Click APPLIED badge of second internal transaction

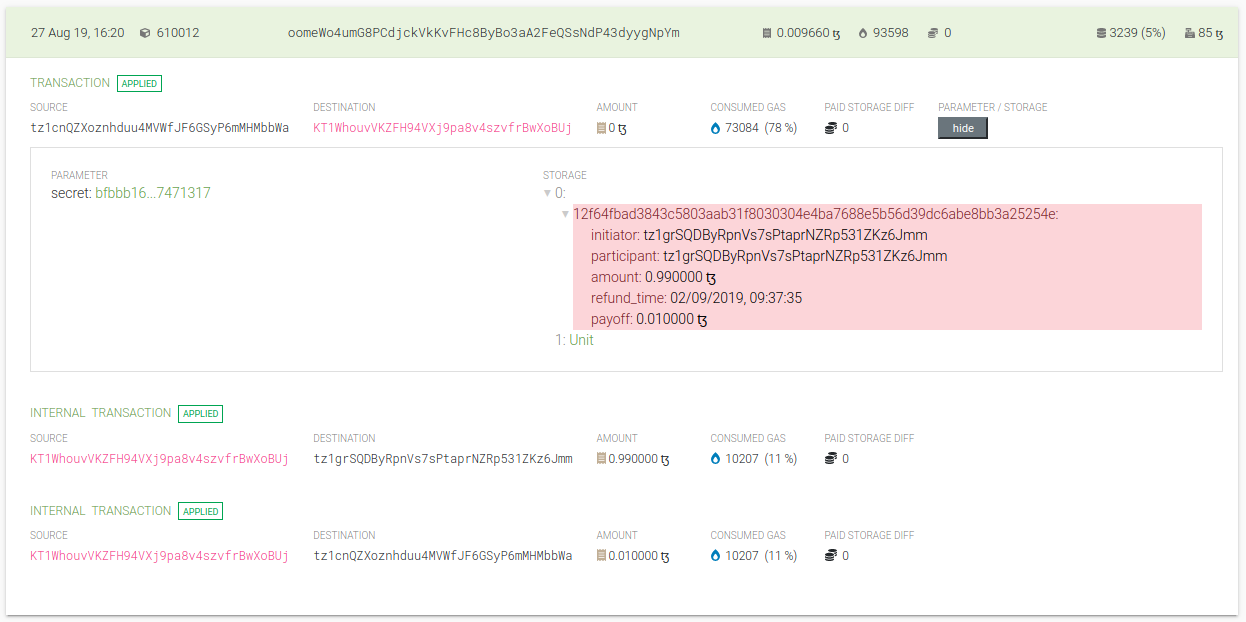(200, 511)
